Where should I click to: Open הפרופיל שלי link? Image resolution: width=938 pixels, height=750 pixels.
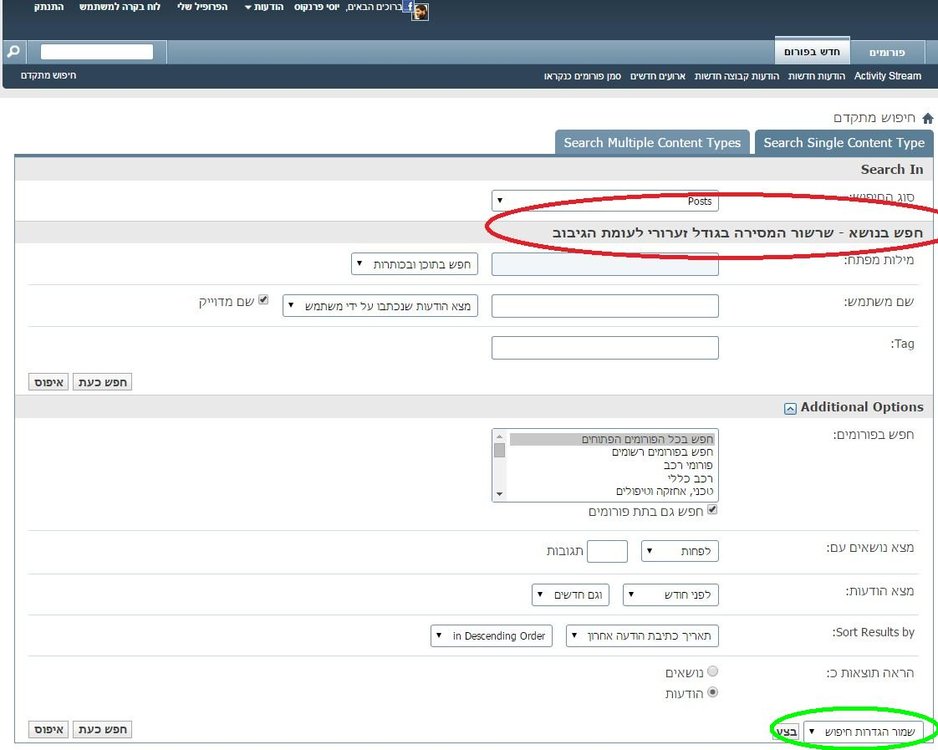(x=202, y=7)
